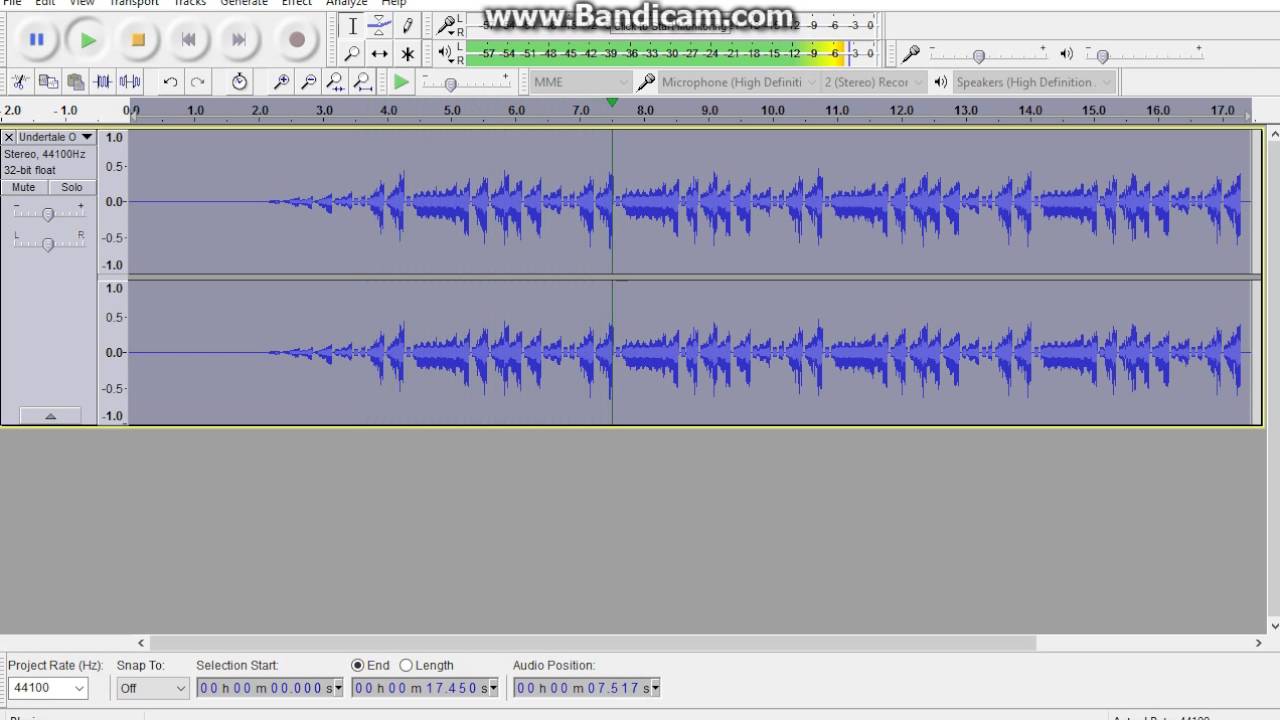The width and height of the screenshot is (1280, 720).
Task: Mute the Undertale track
Action: point(24,187)
